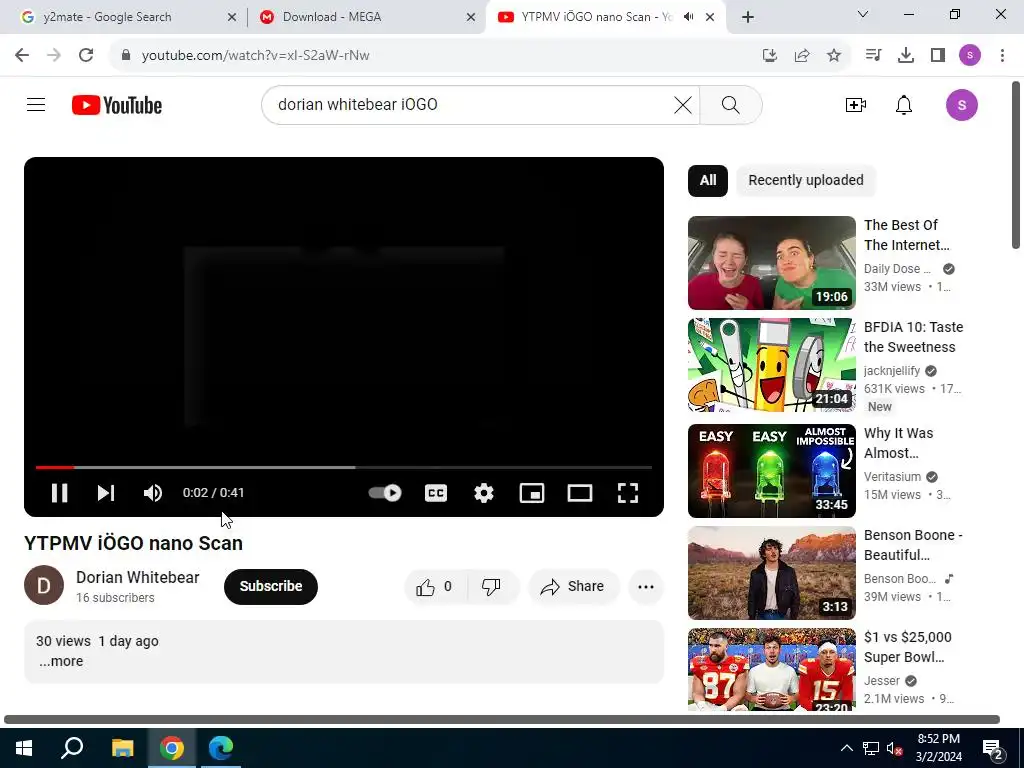The width and height of the screenshot is (1024, 768).
Task: Pause the video playback
Action: pos(59,493)
